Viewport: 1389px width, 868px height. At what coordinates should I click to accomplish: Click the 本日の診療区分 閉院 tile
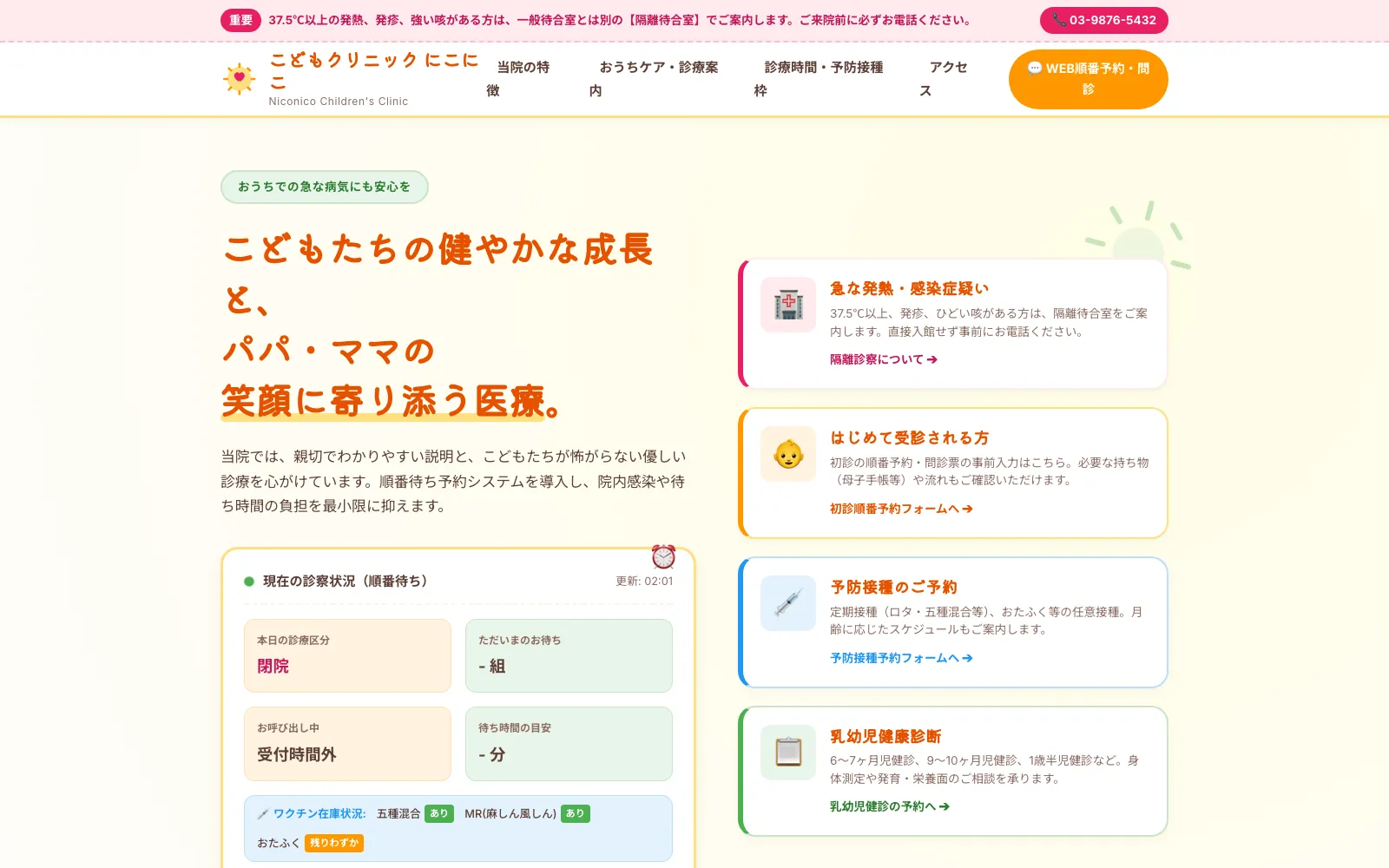(x=347, y=655)
